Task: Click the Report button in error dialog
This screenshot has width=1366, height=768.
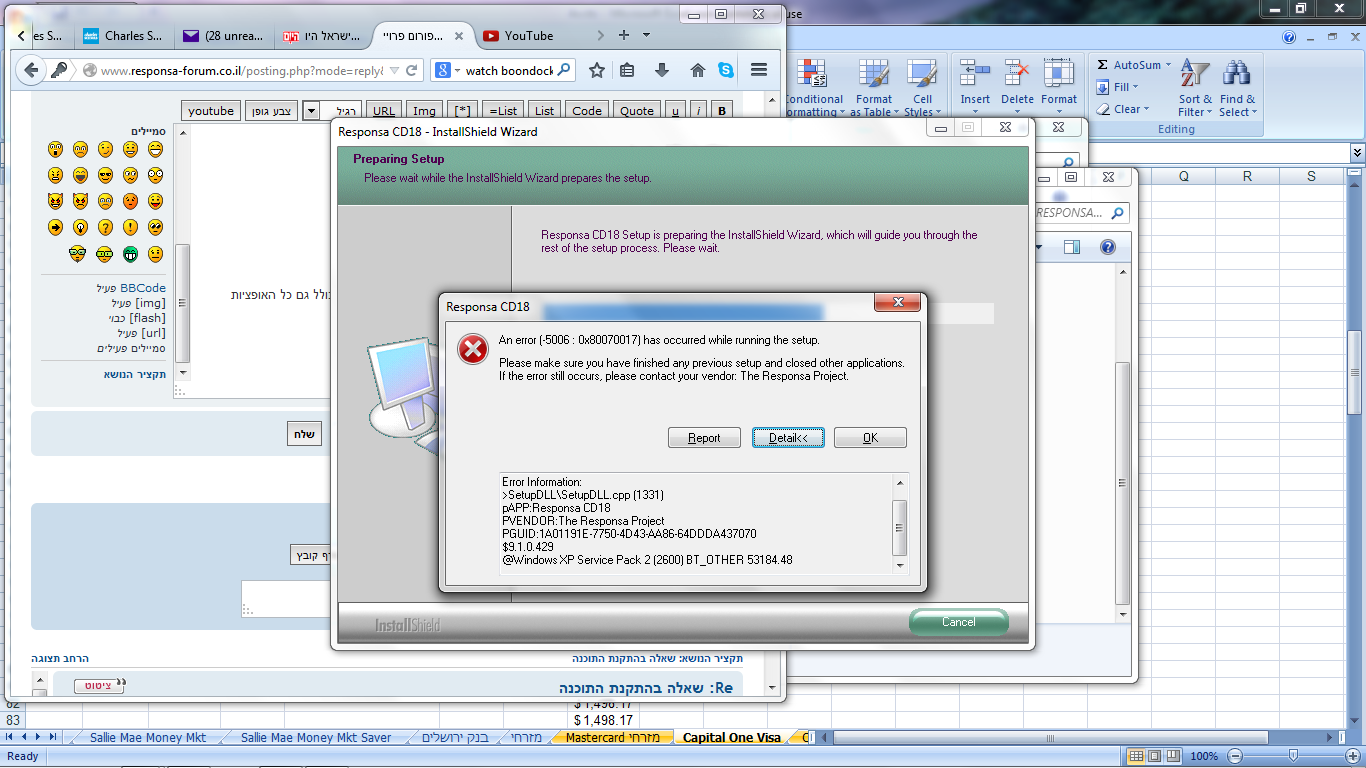Action: click(704, 438)
